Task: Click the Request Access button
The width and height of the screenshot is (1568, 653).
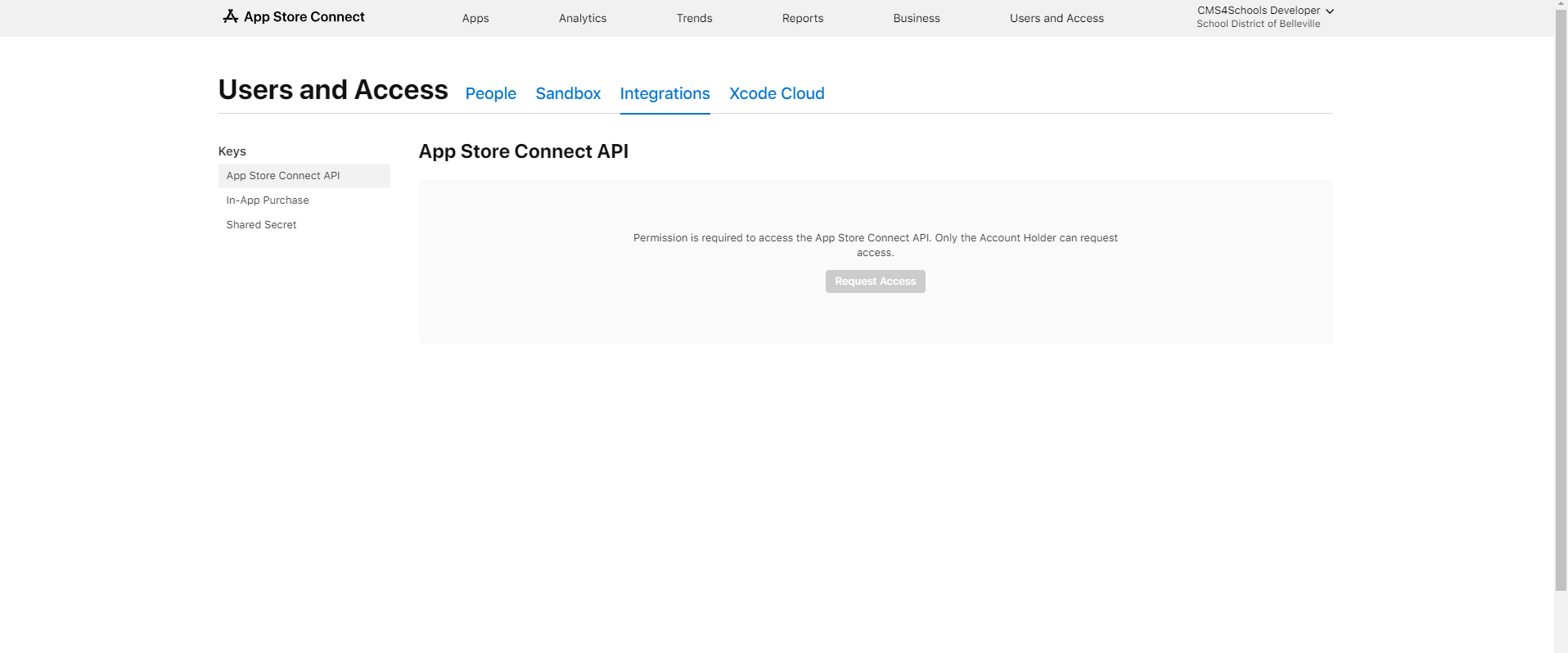Action: point(876,281)
